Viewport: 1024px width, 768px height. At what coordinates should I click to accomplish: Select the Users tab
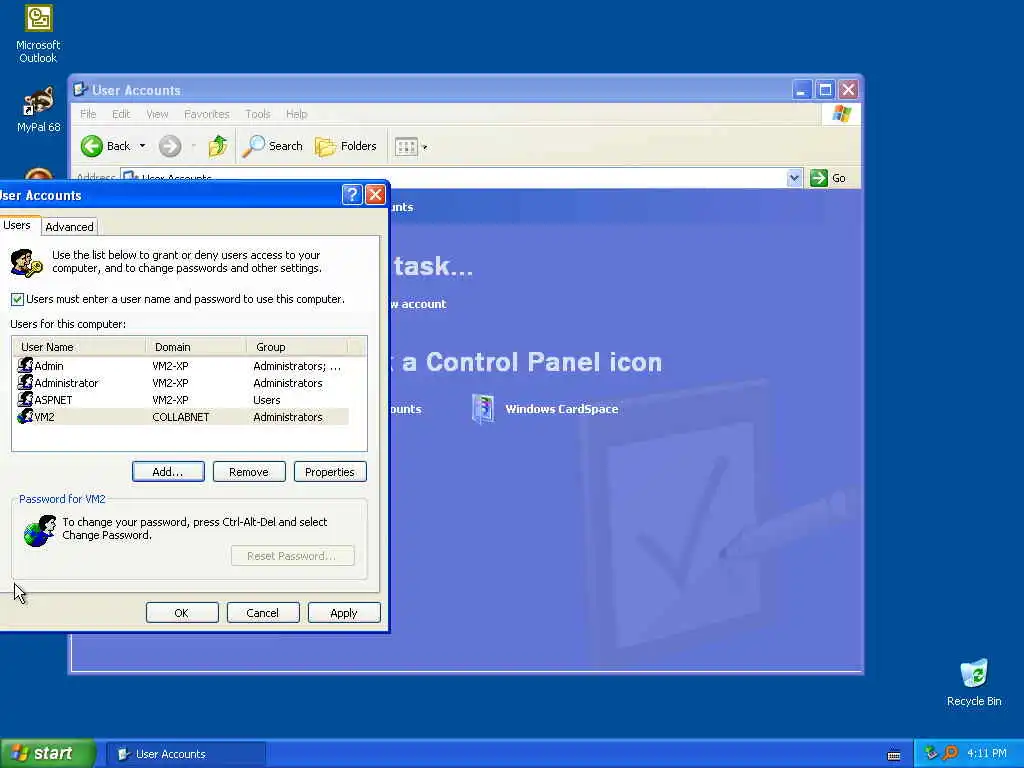point(17,225)
